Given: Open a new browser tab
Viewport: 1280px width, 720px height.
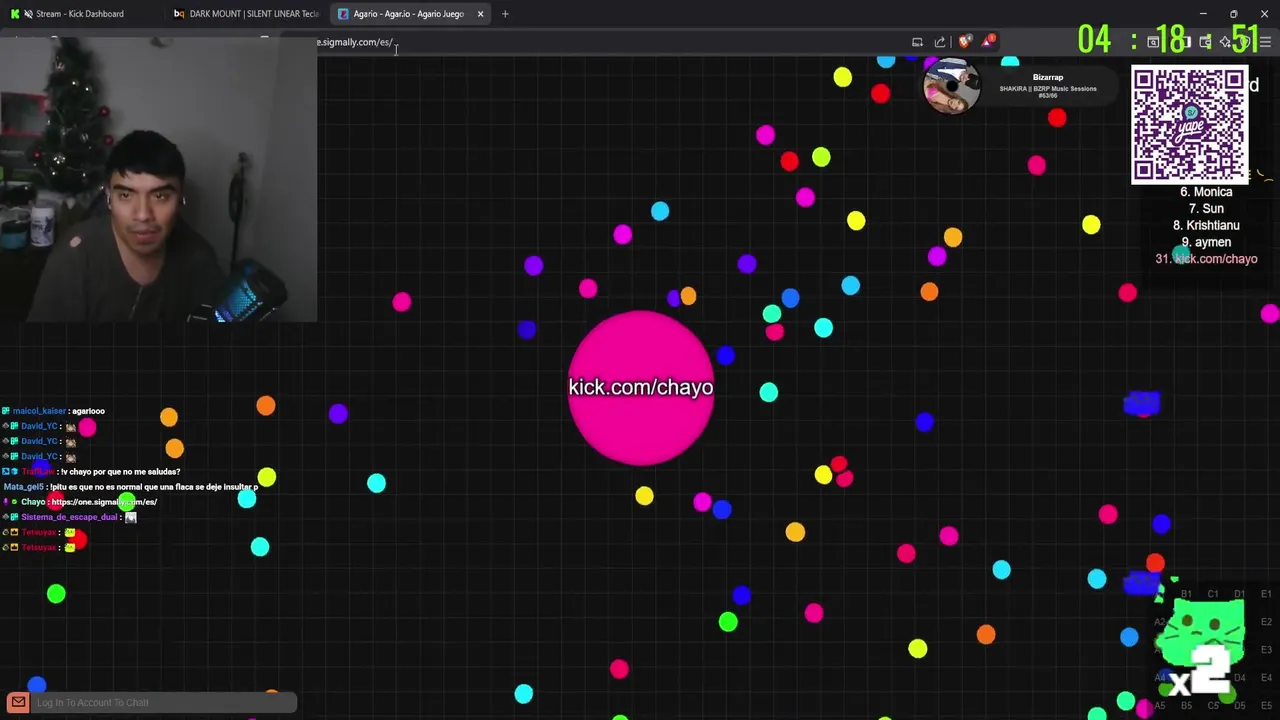Looking at the screenshot, I should click(505, 14).
